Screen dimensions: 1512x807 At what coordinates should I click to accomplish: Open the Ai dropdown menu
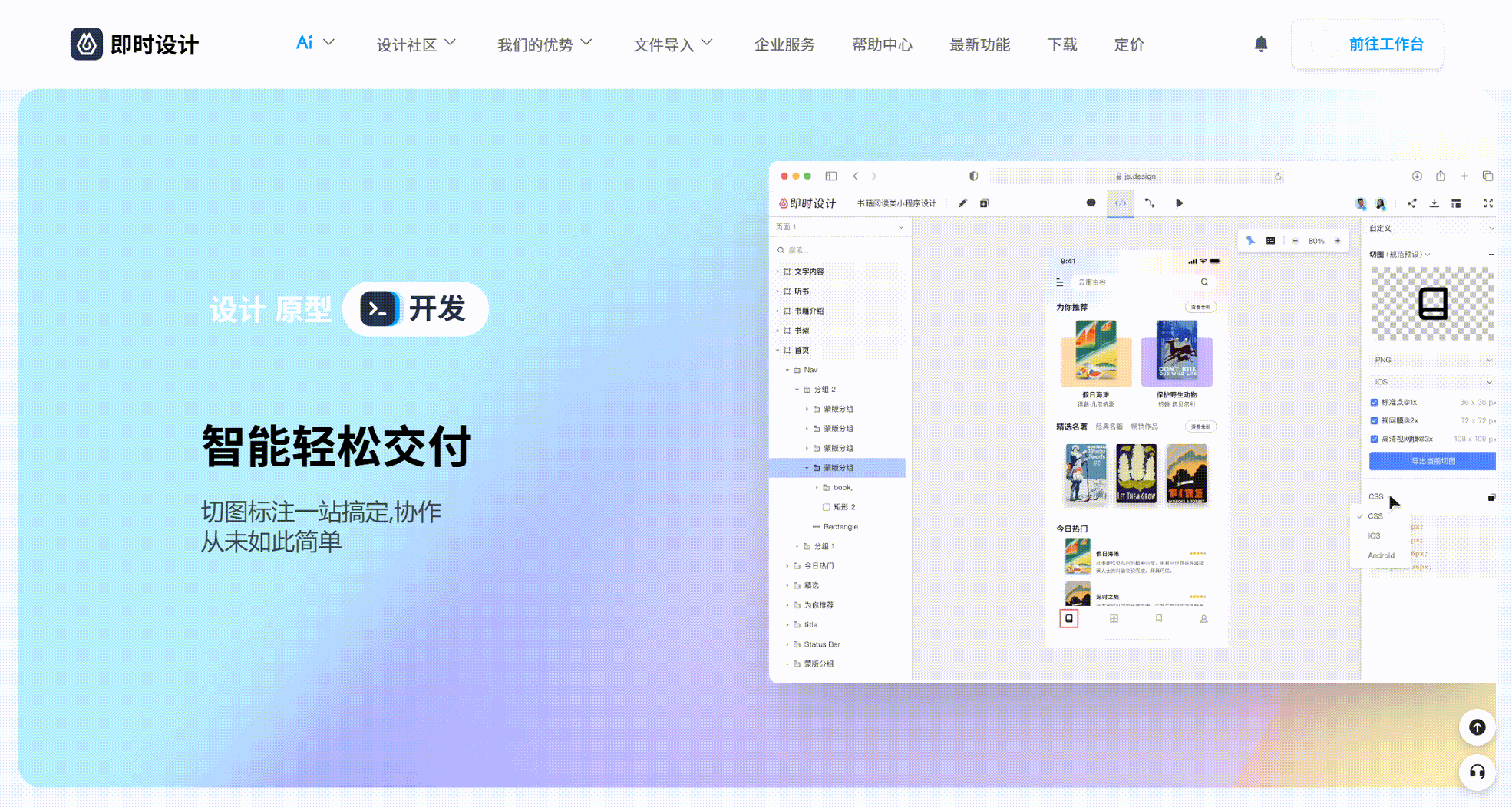click(x=315, y=43)
